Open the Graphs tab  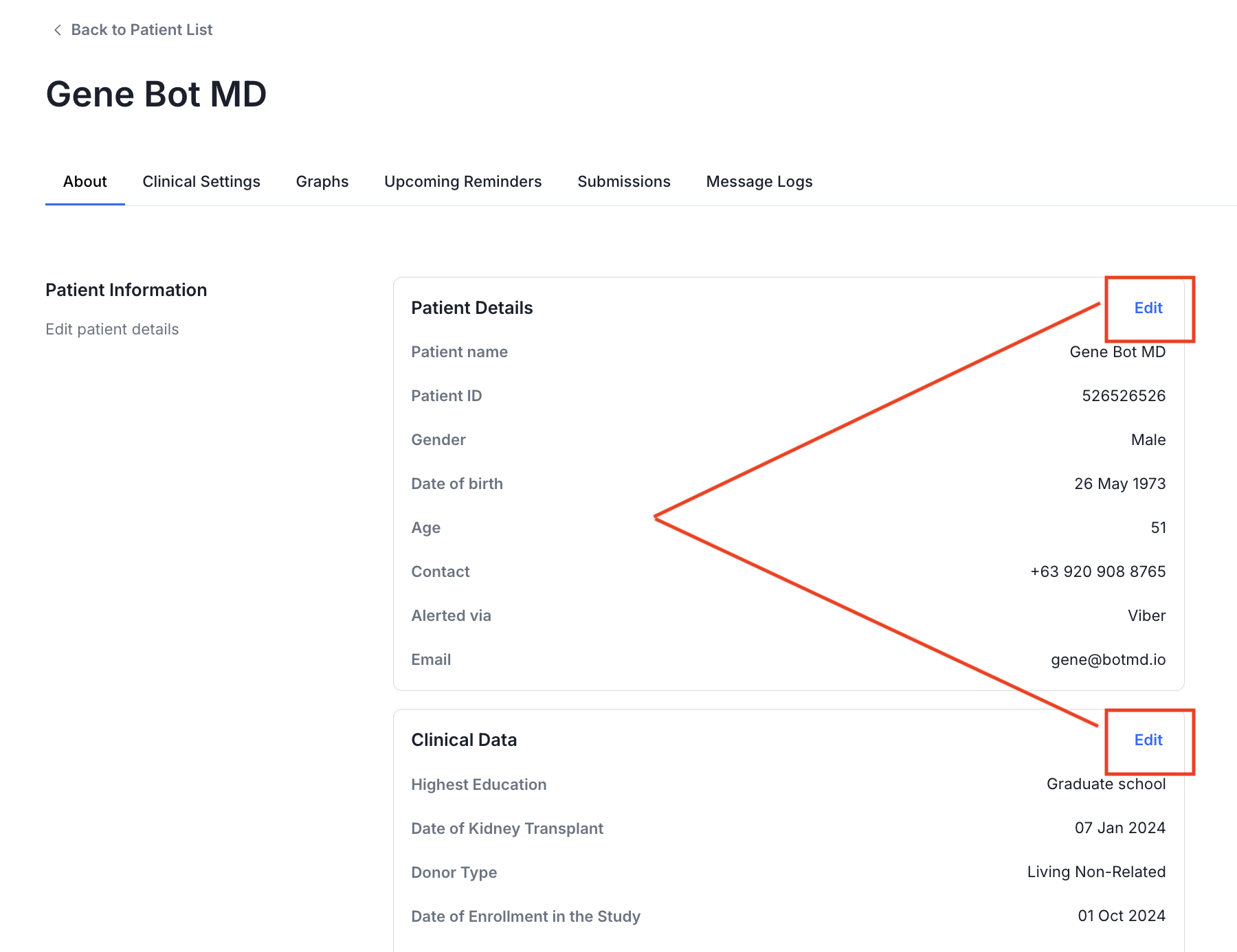[322, 181]
